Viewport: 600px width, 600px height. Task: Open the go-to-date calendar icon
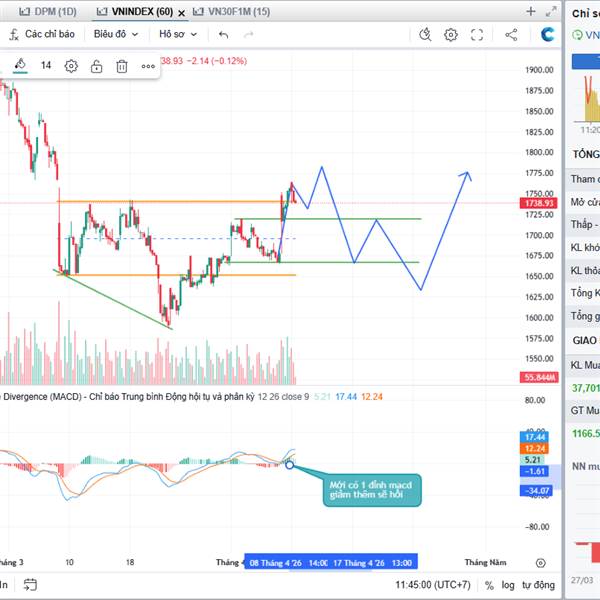pyautogui.click(x=31, y=585)
